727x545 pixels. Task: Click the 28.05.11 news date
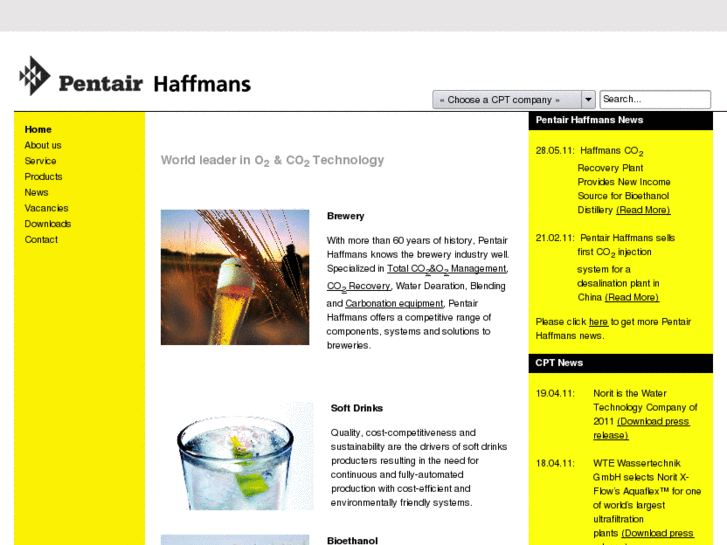pyautogui.click(x=555, y=151)
